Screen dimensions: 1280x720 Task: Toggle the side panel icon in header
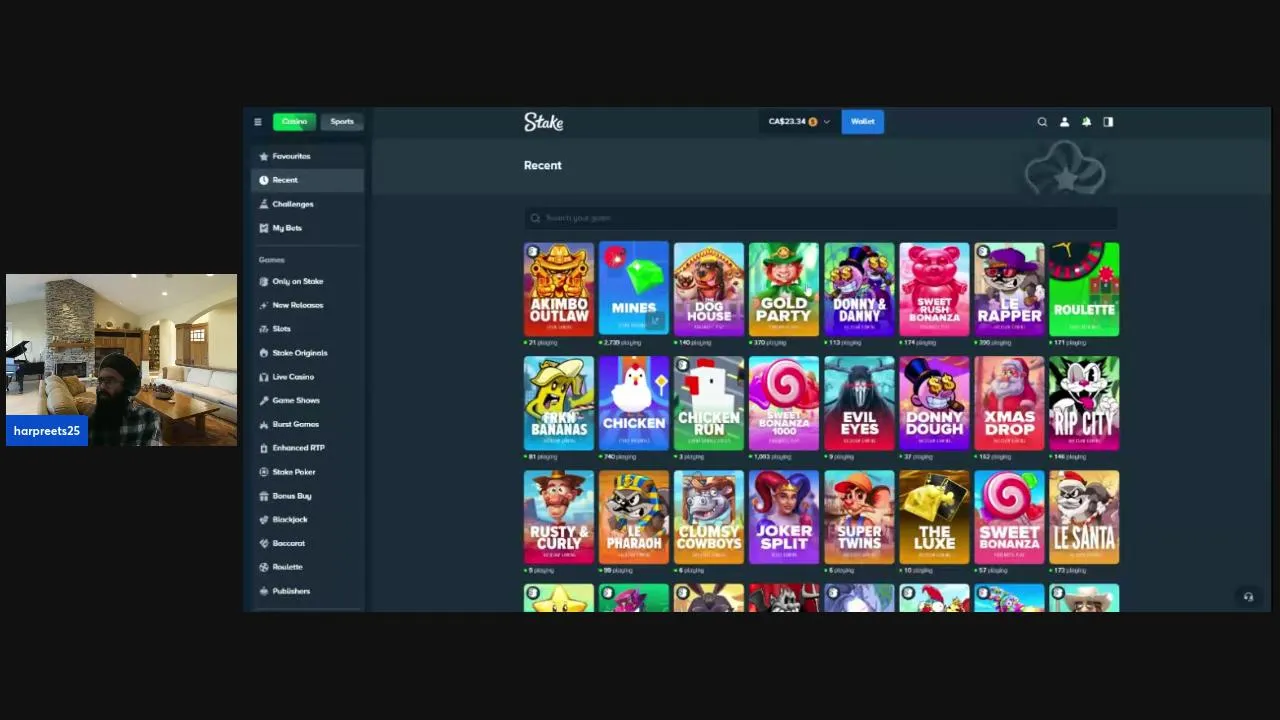point(1108,122)
